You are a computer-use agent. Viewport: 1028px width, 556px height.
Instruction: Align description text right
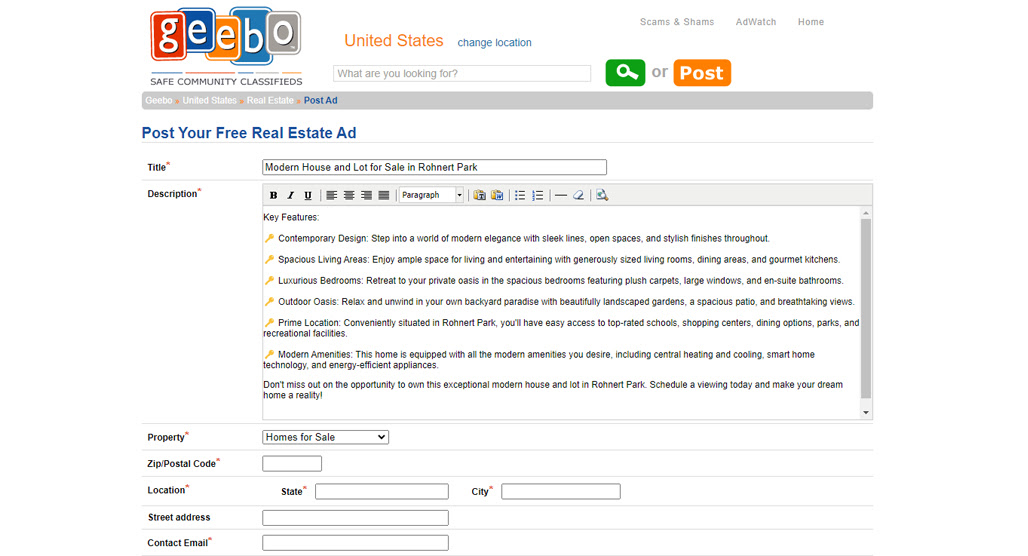pyautogui.click(x=366, y=195)
